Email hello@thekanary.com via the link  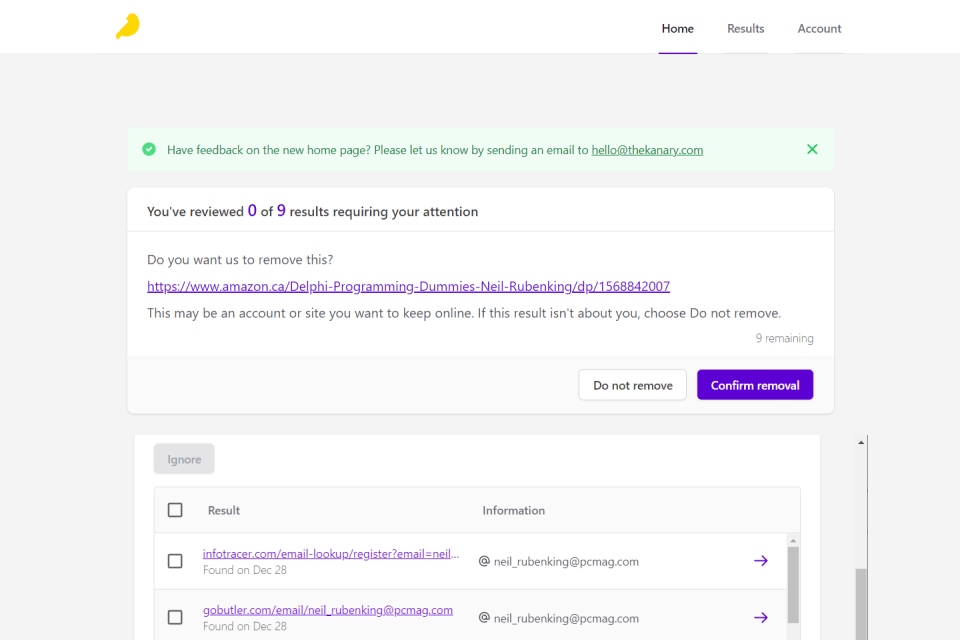tap(647, 150)
